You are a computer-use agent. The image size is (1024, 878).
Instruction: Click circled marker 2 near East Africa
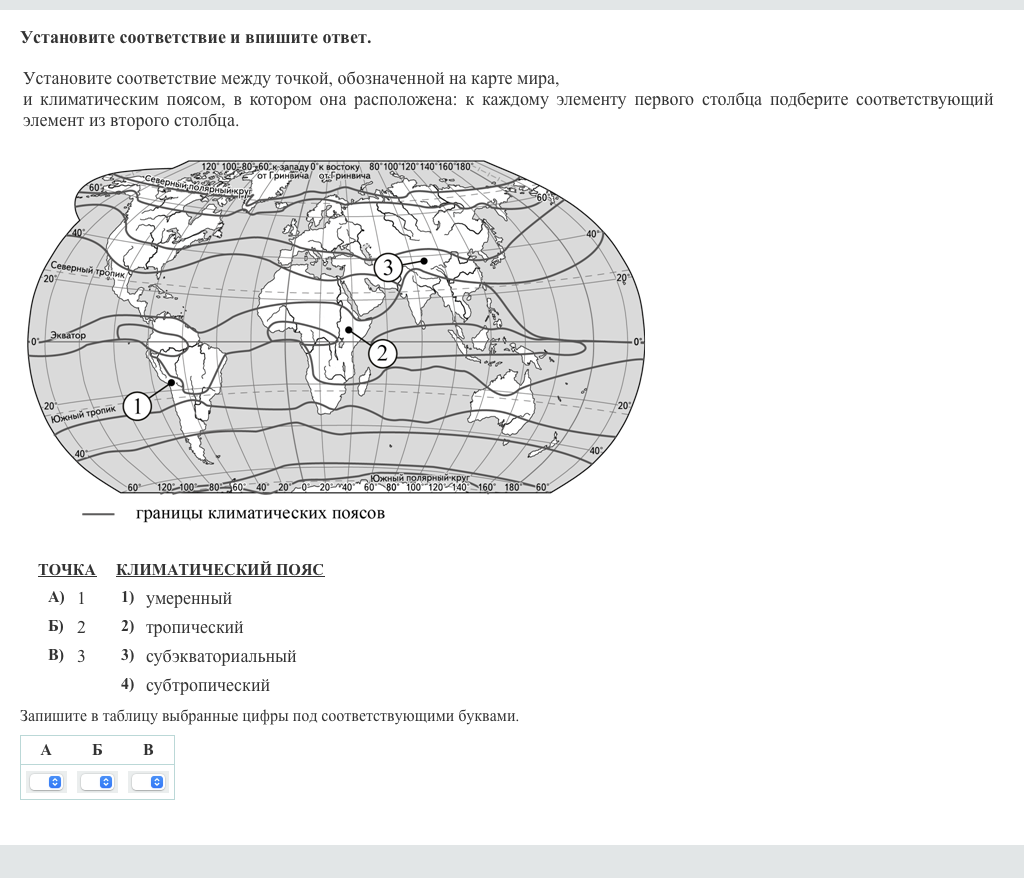coord(383,352)
